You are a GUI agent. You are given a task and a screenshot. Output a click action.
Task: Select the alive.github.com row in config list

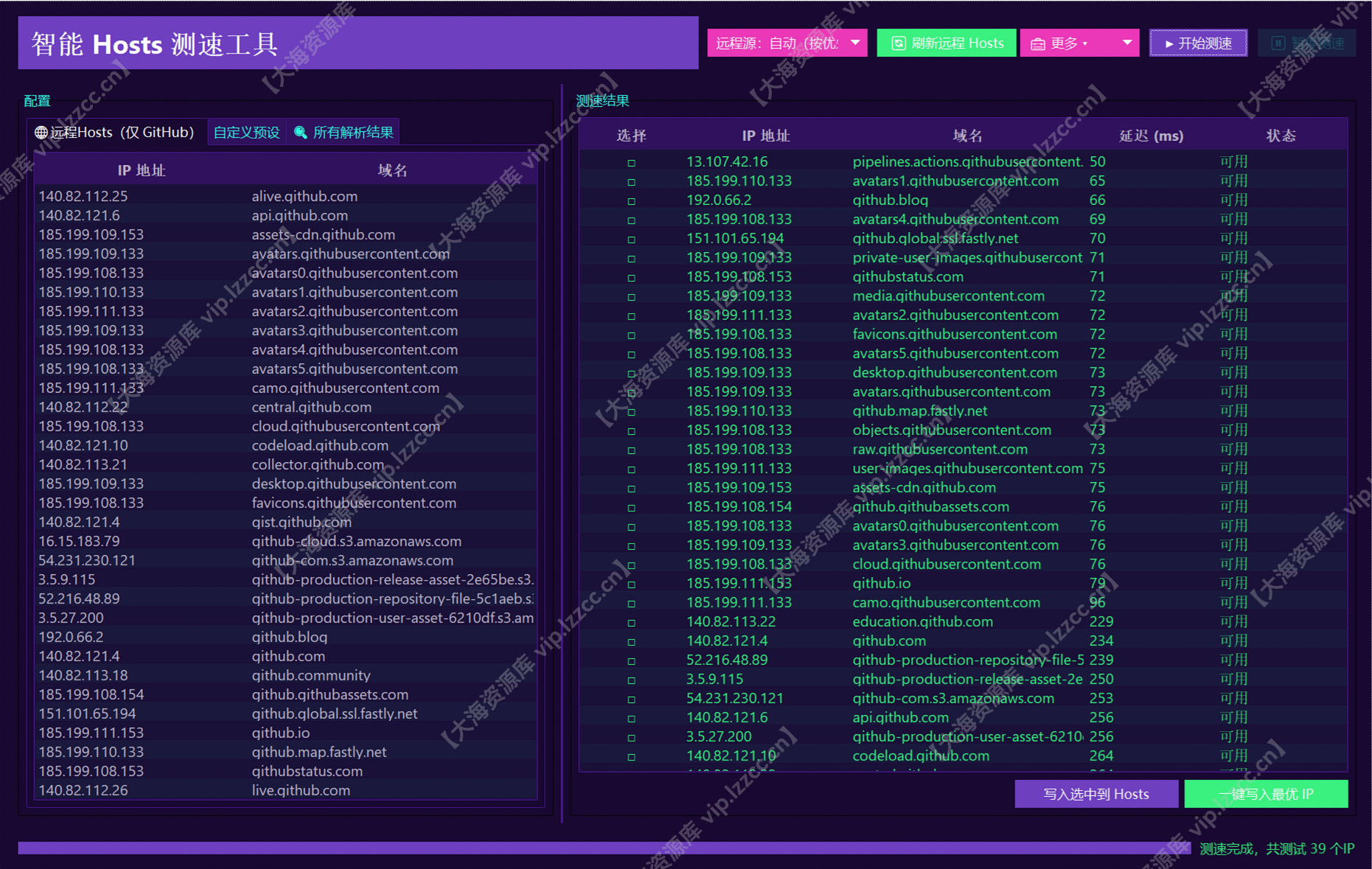286,196
